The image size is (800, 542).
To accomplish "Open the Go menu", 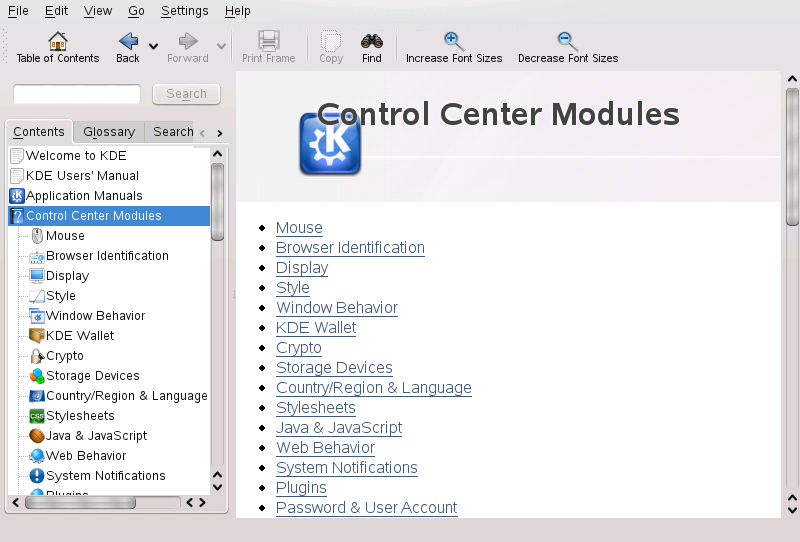I will point(136,11).
